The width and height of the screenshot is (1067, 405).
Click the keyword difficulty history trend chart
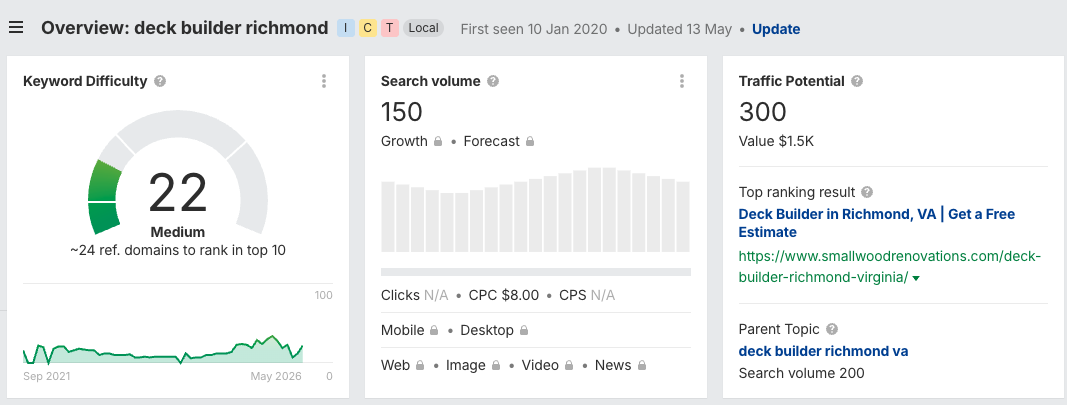point(163,349)
